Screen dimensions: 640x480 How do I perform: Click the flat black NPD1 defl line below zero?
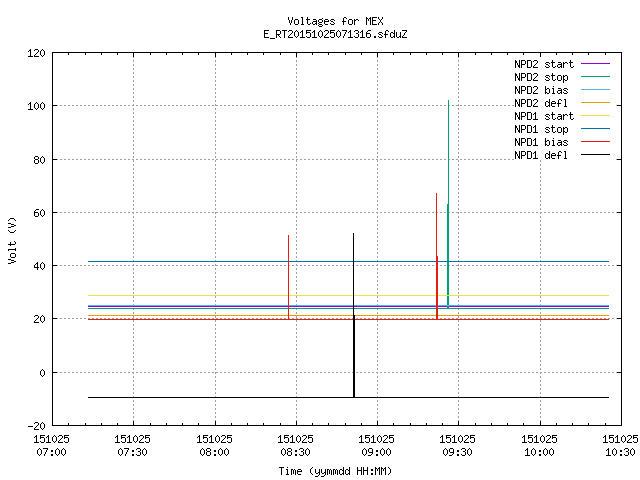tap(348, 397)
